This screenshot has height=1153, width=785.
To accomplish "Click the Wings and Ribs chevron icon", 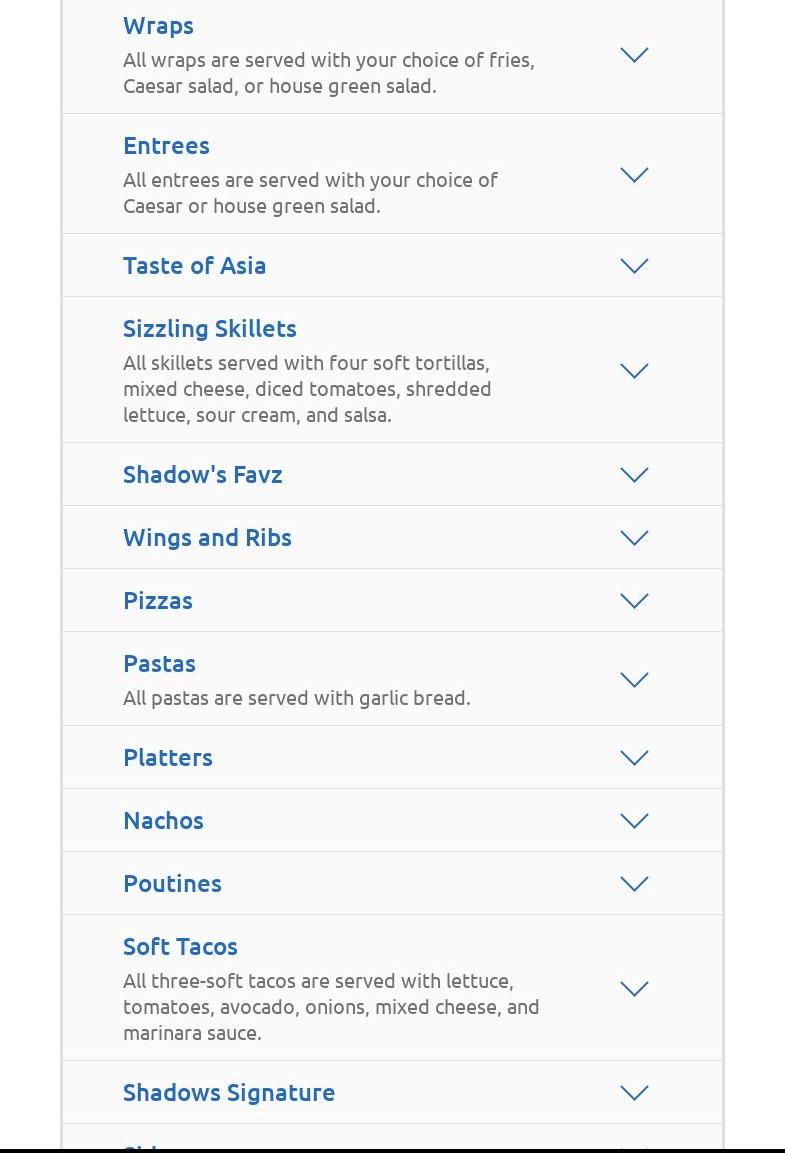I will (x=634, y=538).
